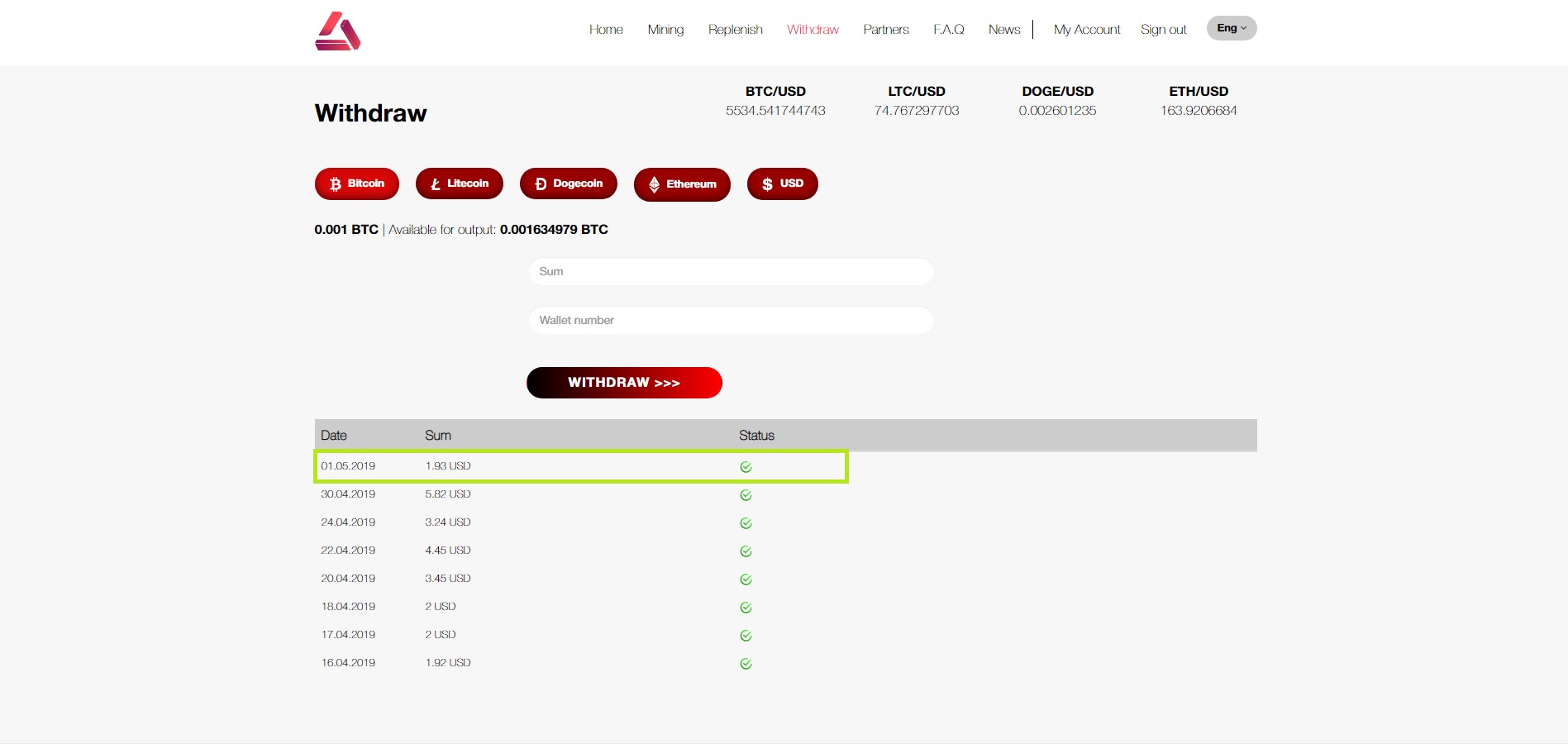
Task: Click the 3.24 USD sum cell
Action: [448, 522]
